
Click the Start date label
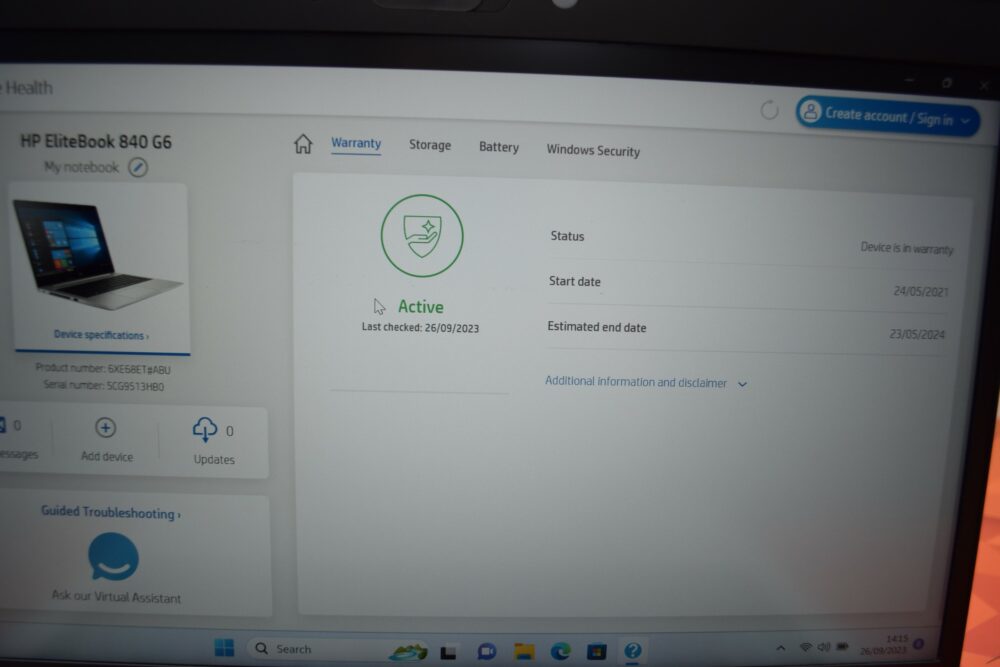tap(575, 281)
